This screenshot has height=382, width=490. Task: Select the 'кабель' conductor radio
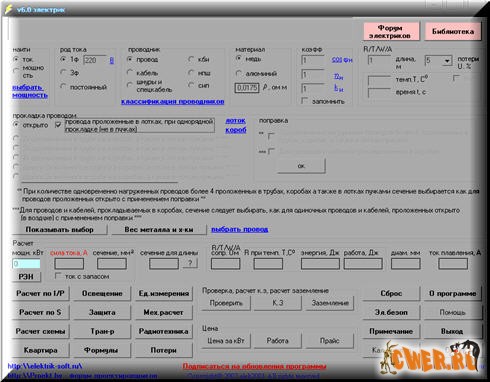coord(130,73)
